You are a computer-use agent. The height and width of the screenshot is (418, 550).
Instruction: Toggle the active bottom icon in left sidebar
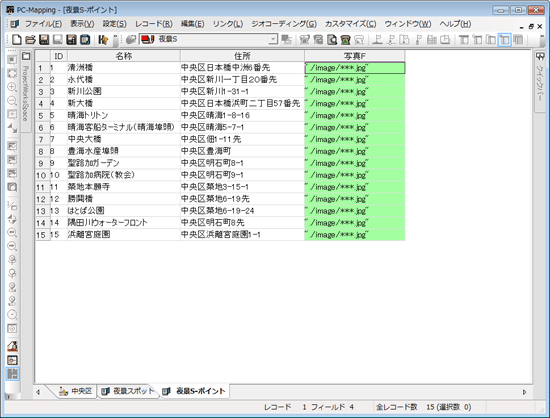(12, 374)
